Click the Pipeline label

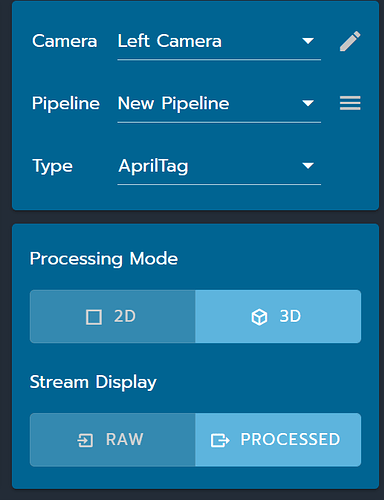pyautogui.click(x=66, y=104)
